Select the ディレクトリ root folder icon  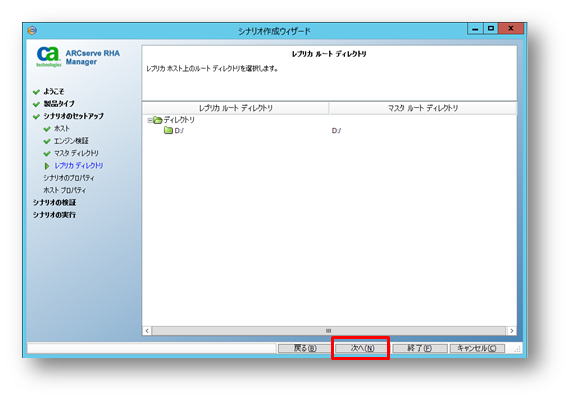coord(157,120)
